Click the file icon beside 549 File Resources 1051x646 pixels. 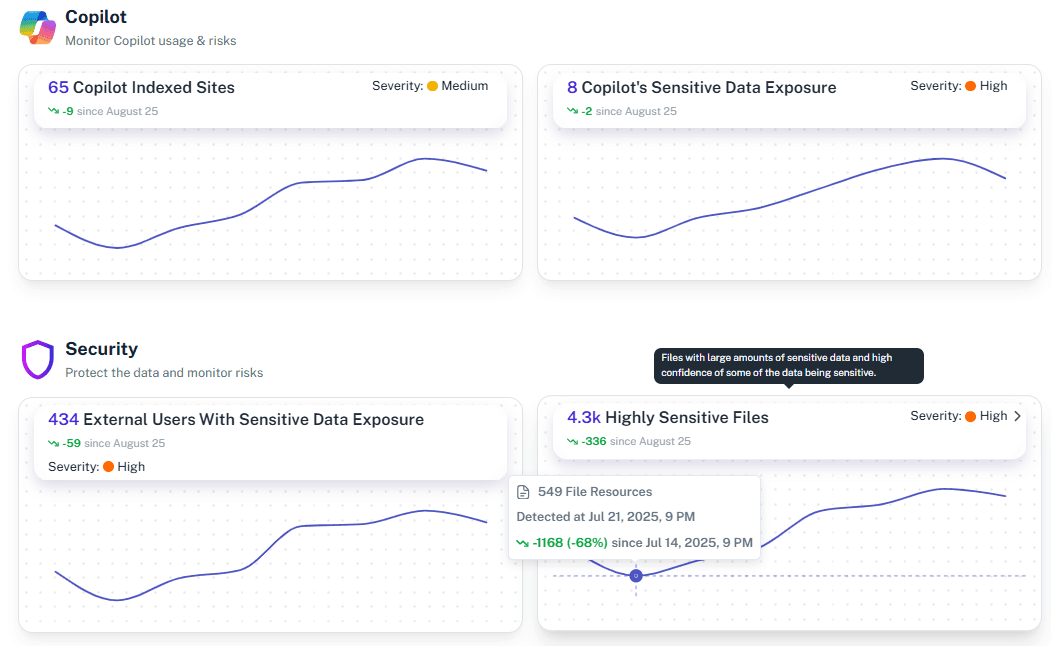coord(521,492)
